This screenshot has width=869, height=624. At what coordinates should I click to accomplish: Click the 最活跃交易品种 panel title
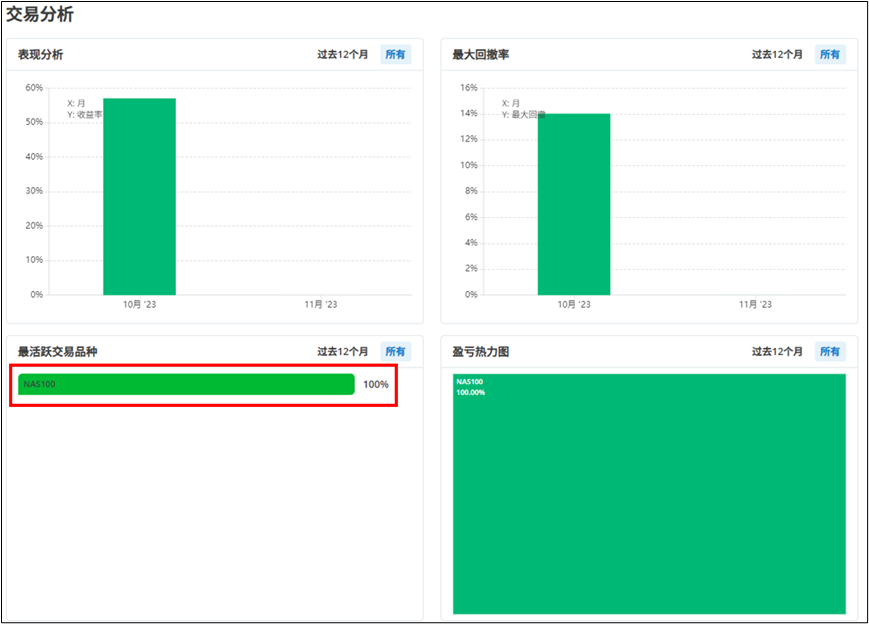[x=57, y=352]
